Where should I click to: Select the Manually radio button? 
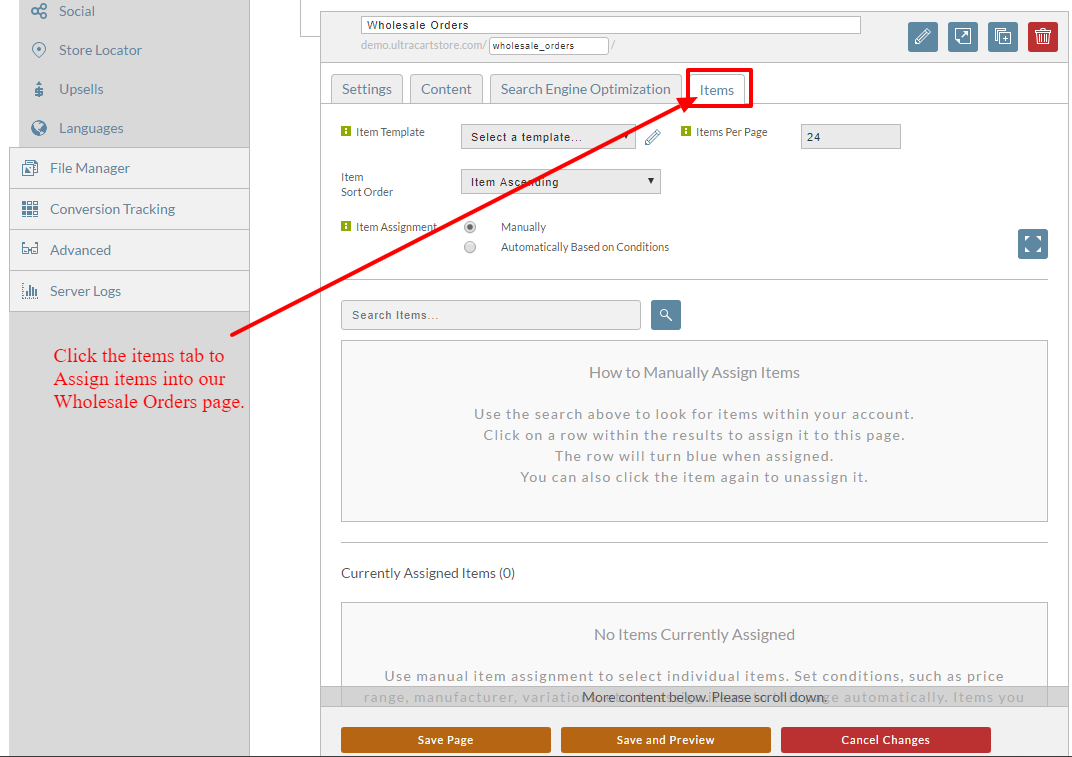pos(470,227)
